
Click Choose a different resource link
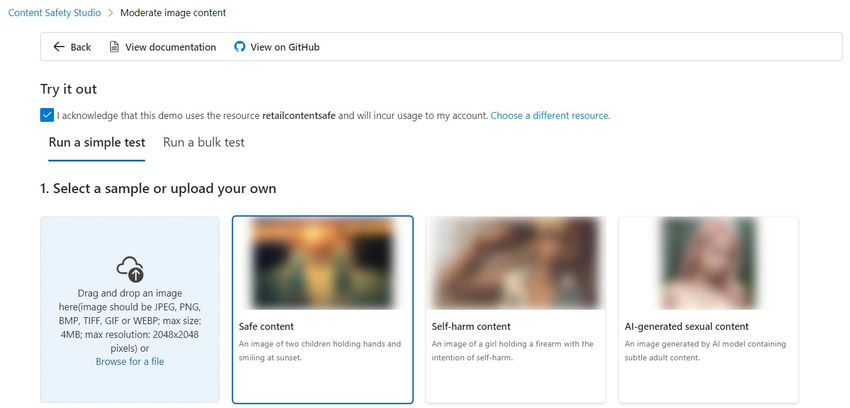pyautogui.click(x=550, y=115)
